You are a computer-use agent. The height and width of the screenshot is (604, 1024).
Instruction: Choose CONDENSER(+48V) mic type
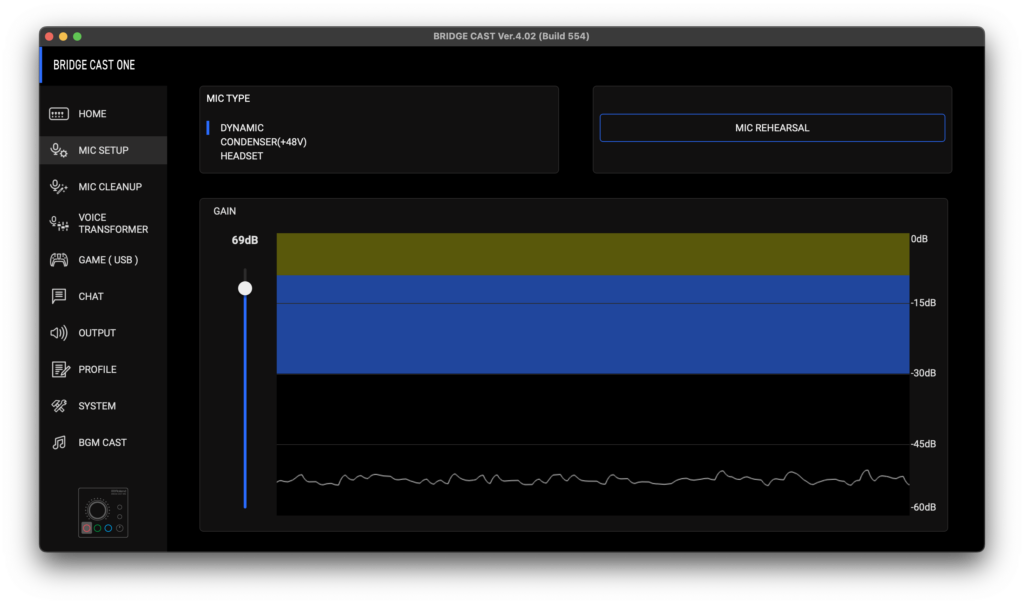point(263,142)
